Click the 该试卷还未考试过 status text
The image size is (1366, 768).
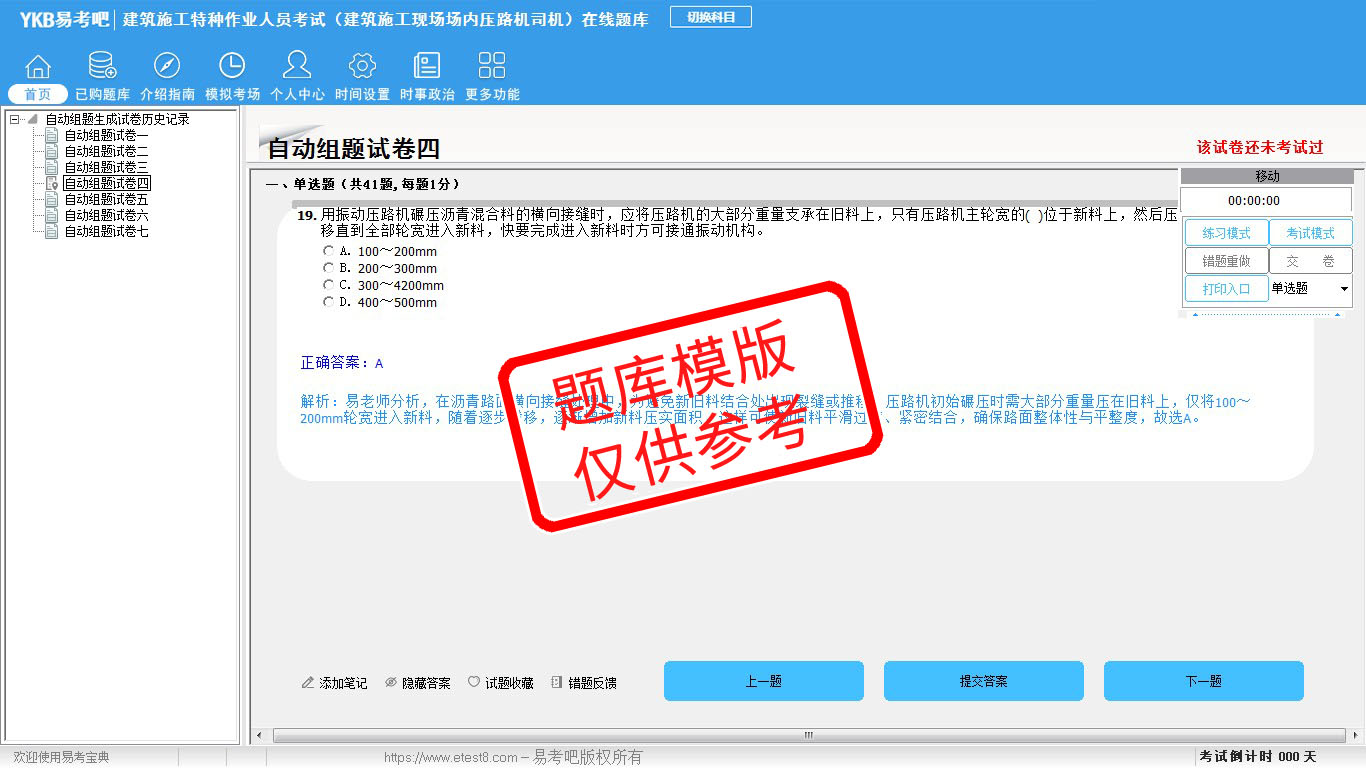pyautogui.click(x=1260, y=147)
